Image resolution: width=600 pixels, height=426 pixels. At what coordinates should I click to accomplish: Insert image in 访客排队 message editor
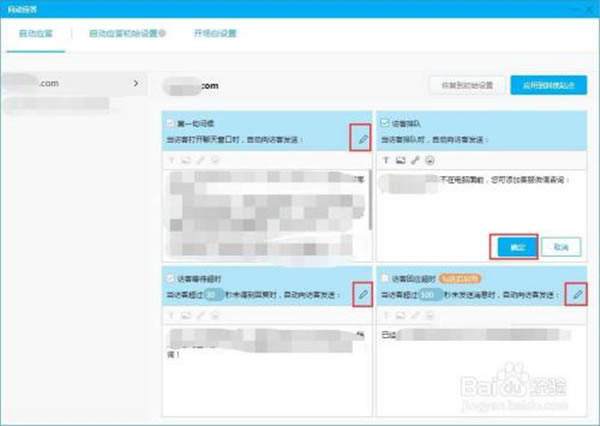point(401,160)
